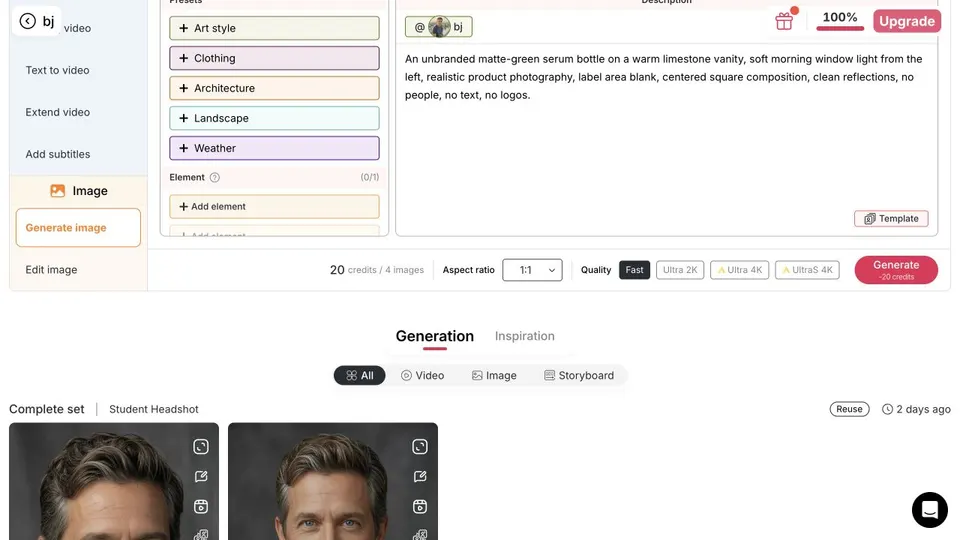
Task: Filter generations by Image
Action: (x=494, y=376)
